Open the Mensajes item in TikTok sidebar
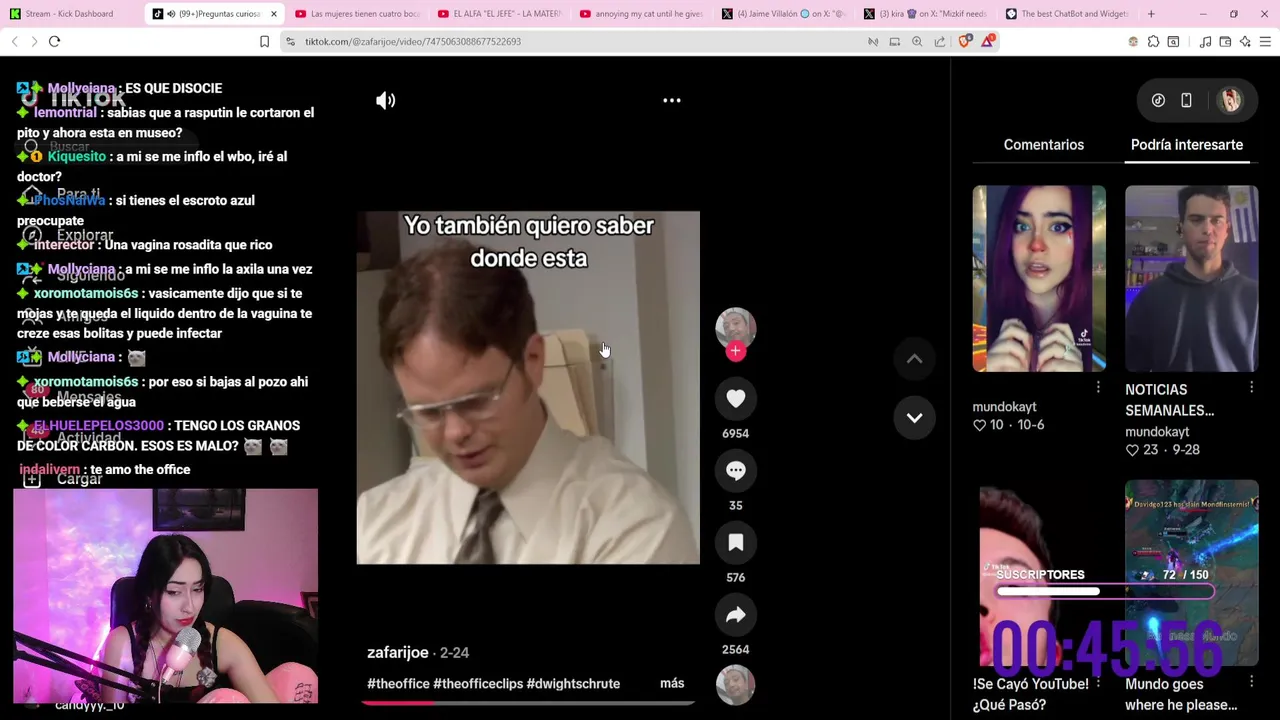The image size is (1280, 720). point(74,397)
